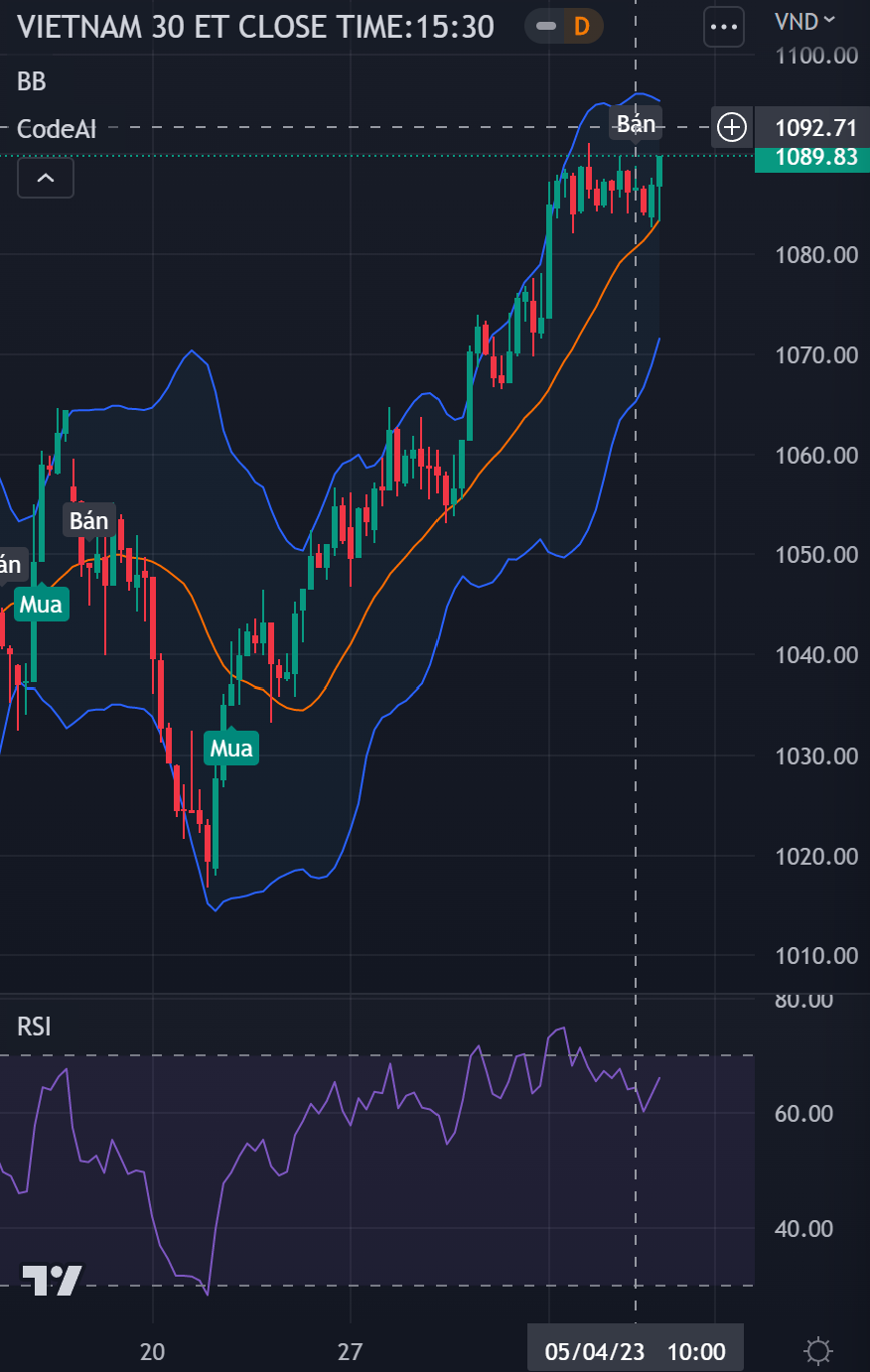870x1372 pixels.
Task: Click the 1050.00 price axis label
Action: pos(816,555)
